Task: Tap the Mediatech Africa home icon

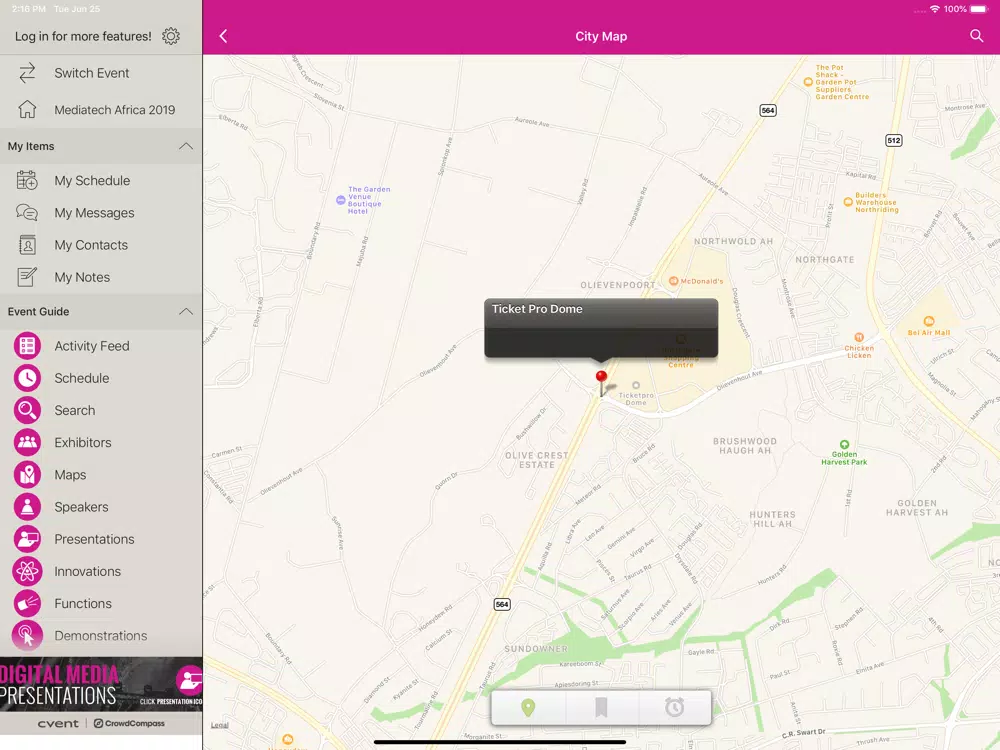Action: [x=27, y=110]
